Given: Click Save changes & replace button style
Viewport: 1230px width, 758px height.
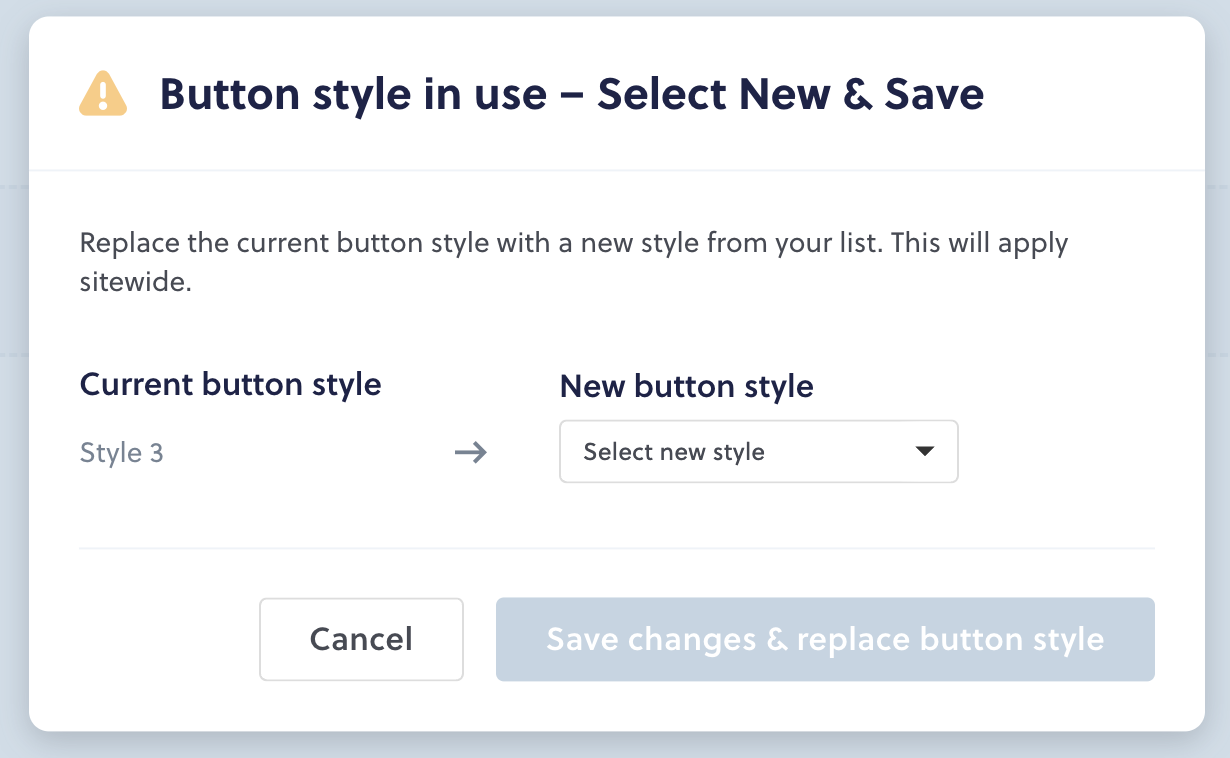Looking at the screenshot, I should coord(825,639).
